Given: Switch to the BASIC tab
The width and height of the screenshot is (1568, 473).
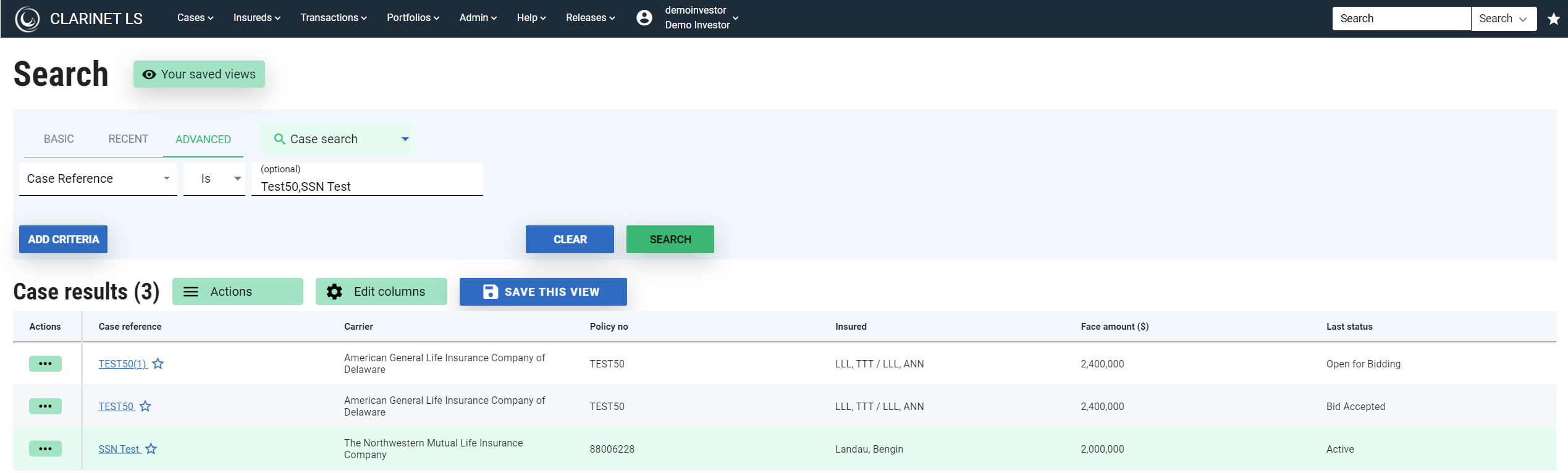Looking at the screenshot, I should coord(59,140).
